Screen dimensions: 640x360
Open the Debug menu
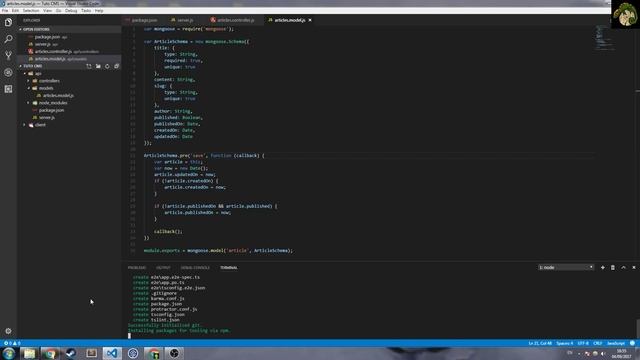point(71,11)
